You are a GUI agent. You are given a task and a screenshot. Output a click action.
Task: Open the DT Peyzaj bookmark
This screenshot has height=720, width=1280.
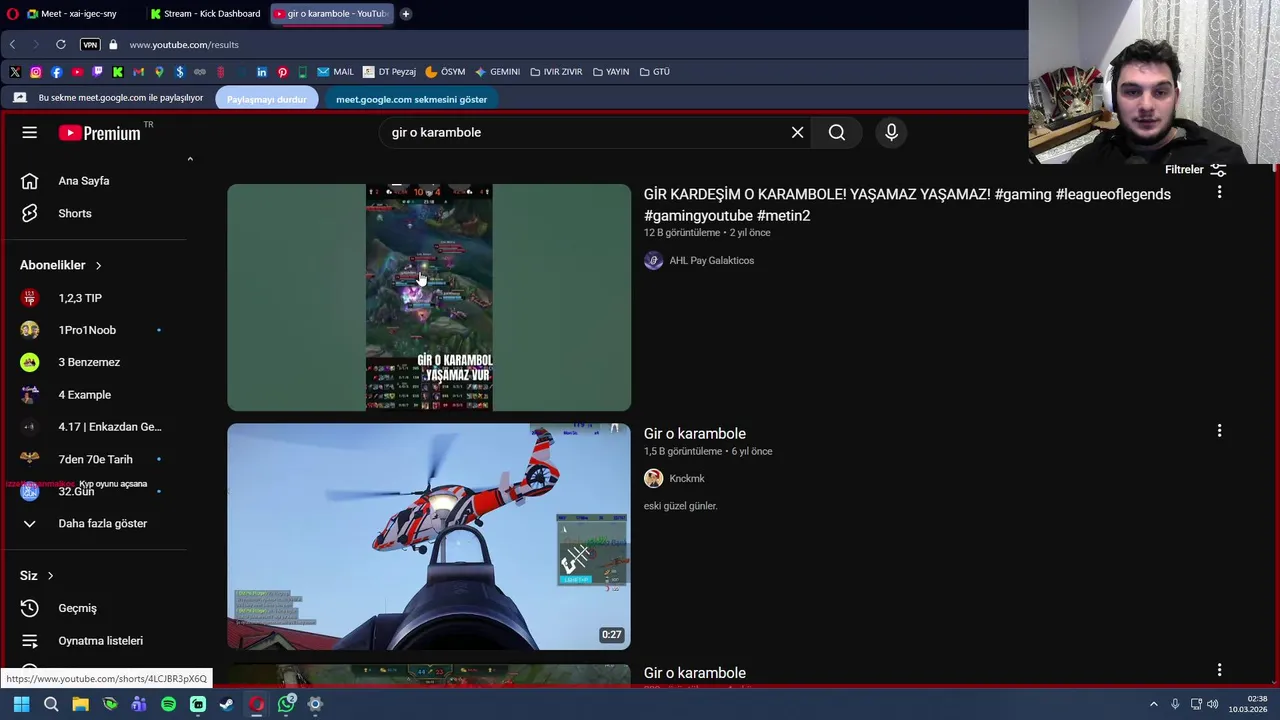[389, 72]
